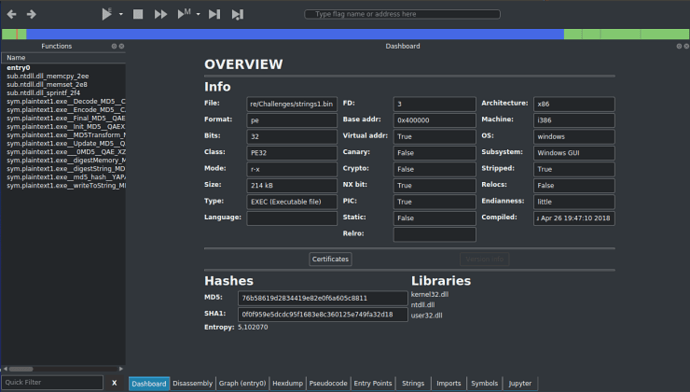Click kernel32.dll in Libraries
The width and height of the screenshot is (690, 392).
[x=430, y=294]
